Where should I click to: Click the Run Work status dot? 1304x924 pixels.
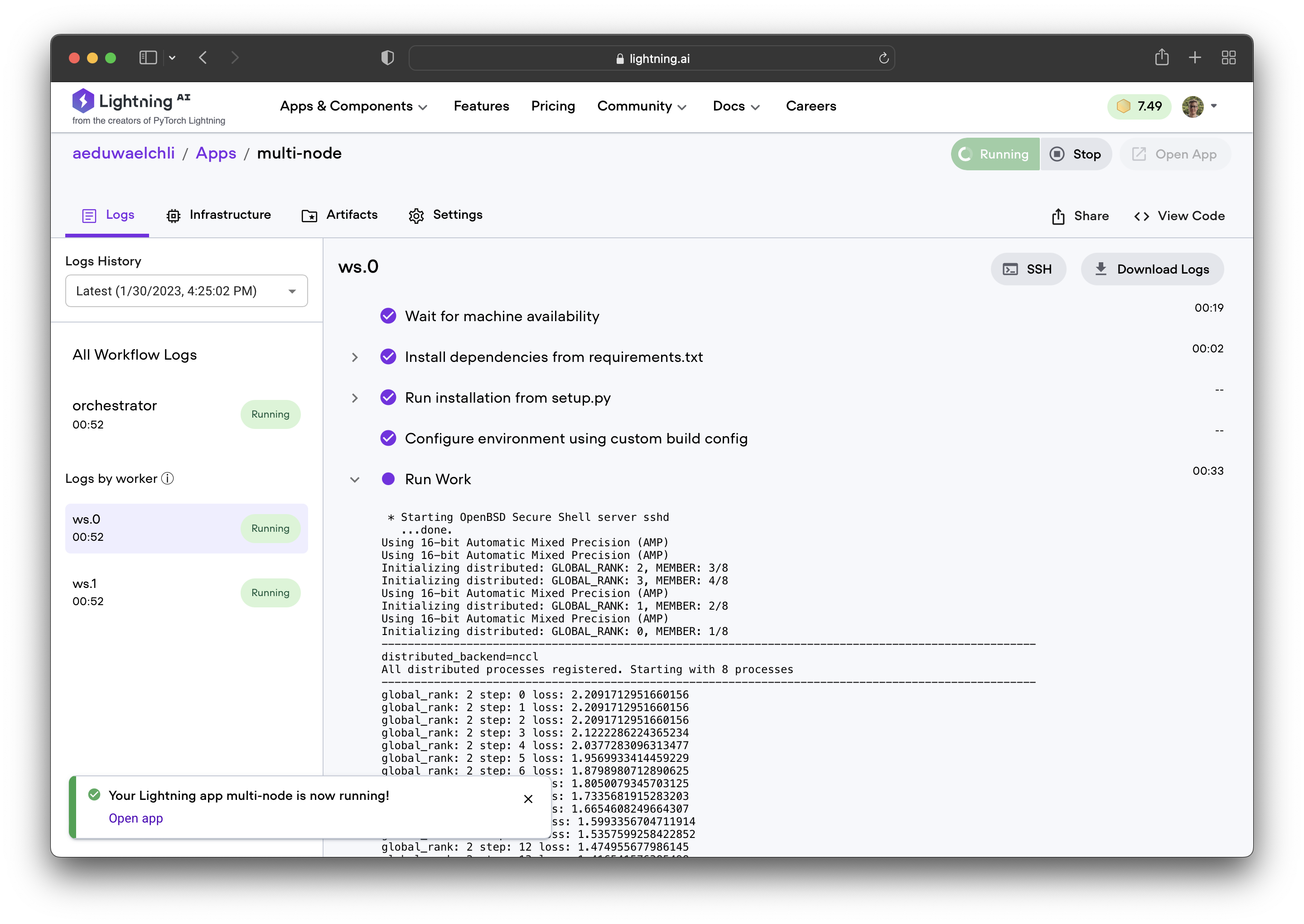pos(388,479)
